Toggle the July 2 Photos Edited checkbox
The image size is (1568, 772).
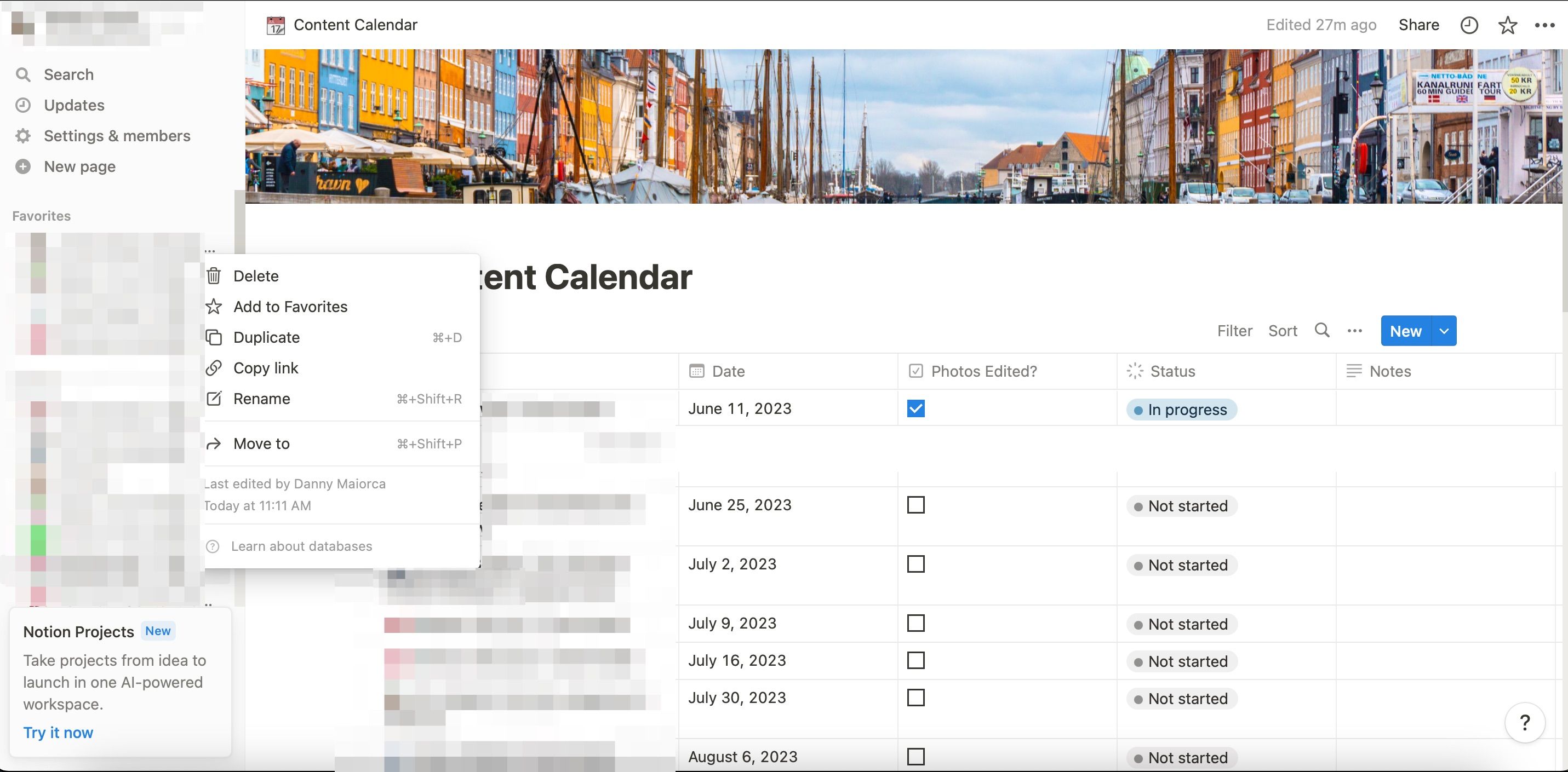coord(915,564)
